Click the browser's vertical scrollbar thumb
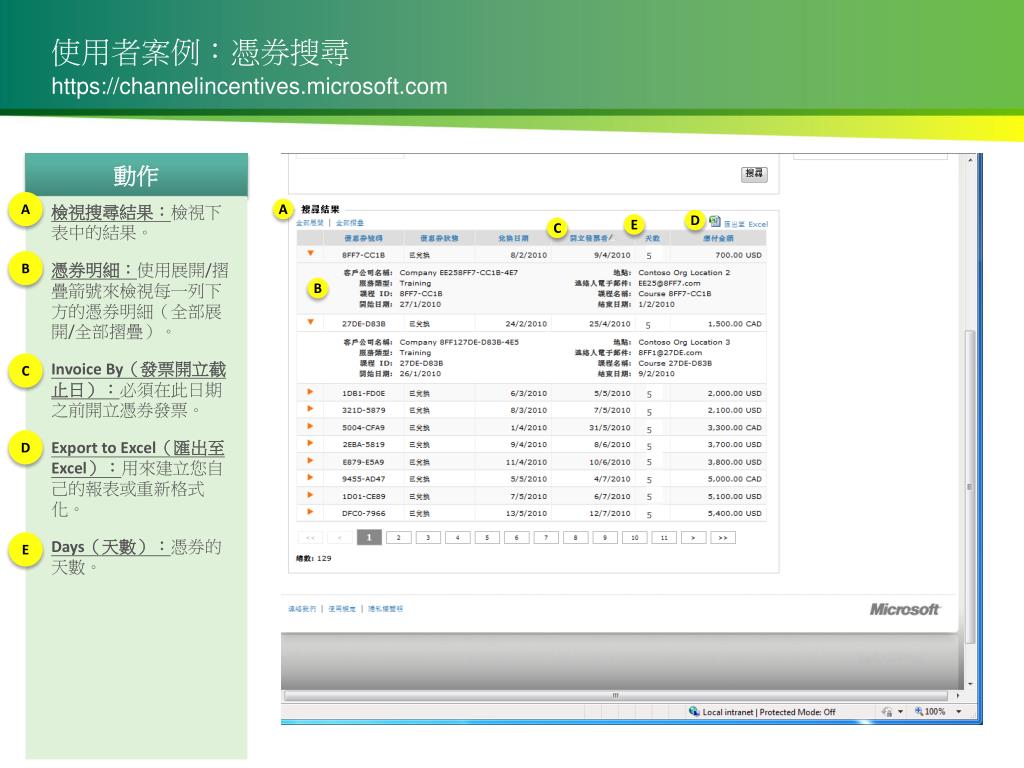This screenshot has height=768, width=1024. 970,487
